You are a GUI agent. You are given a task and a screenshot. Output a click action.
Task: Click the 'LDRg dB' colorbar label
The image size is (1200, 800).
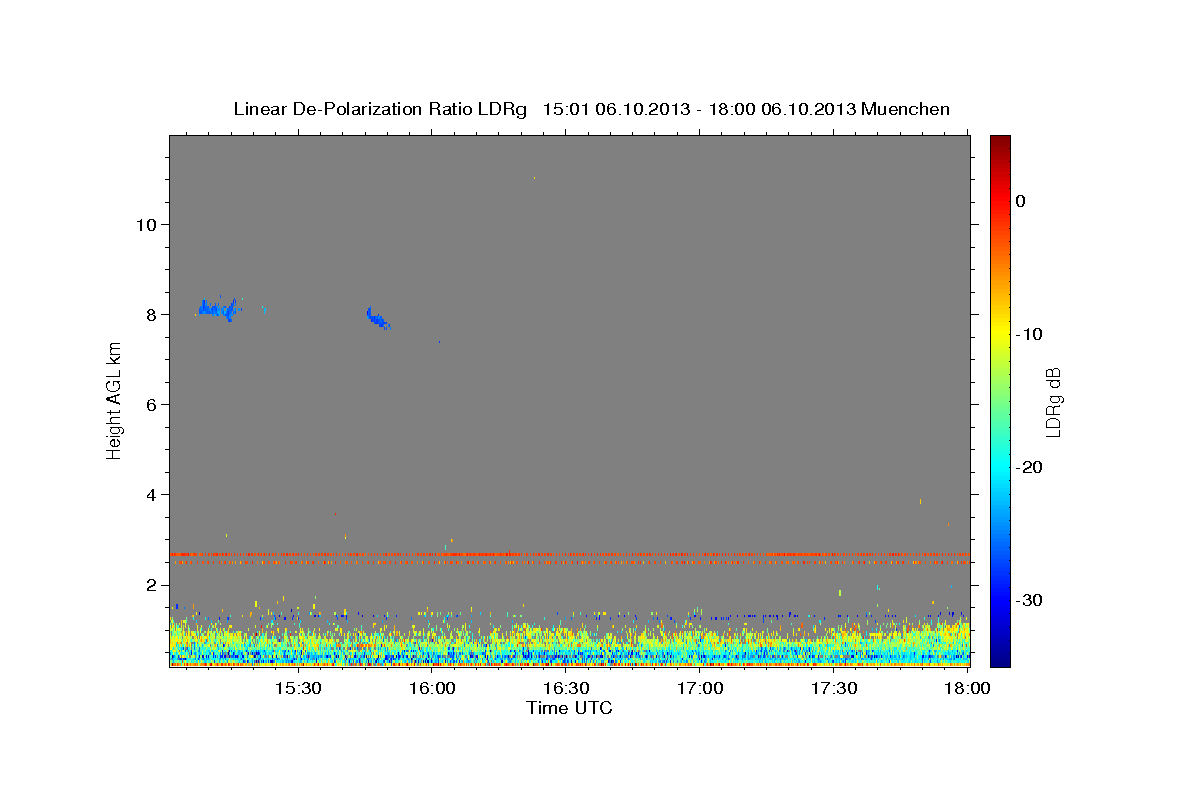1053,401
